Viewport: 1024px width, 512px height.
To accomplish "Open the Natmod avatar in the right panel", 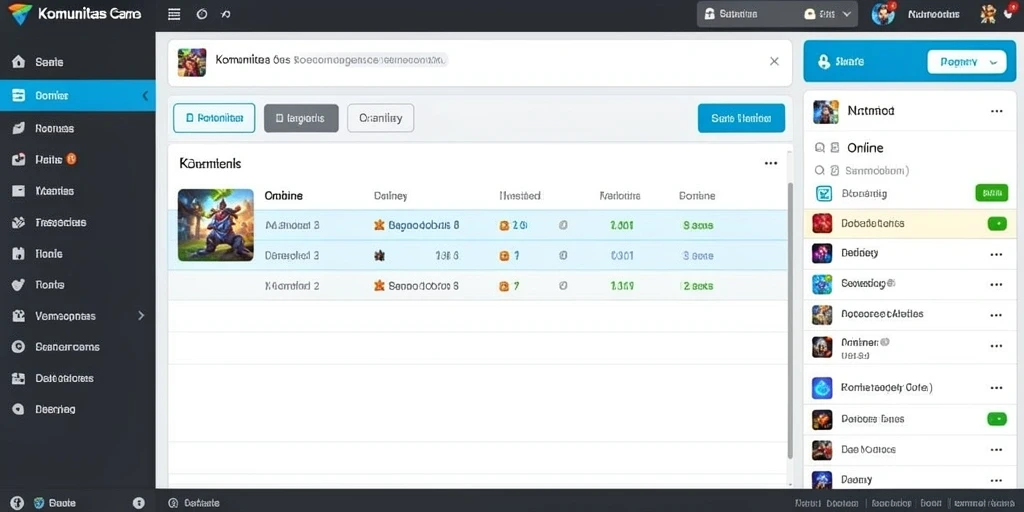I will pyautogui.click(x=825, y=112).
